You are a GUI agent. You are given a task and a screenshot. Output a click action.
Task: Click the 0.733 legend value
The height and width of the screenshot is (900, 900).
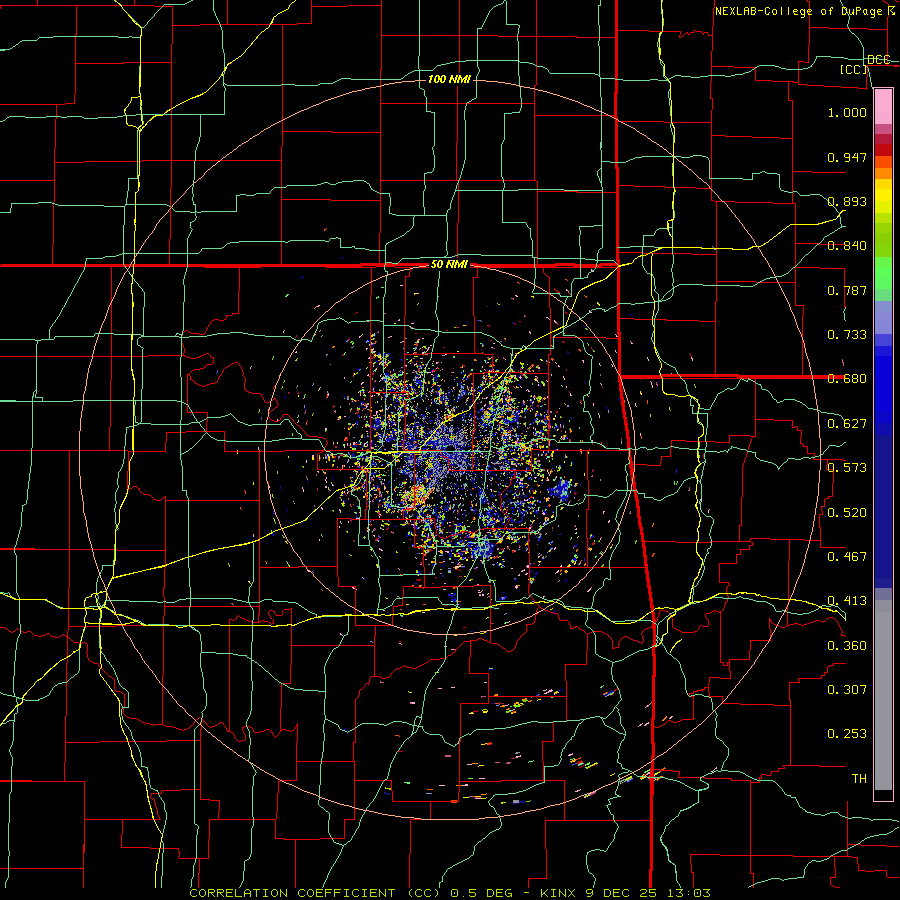point(847,335)
